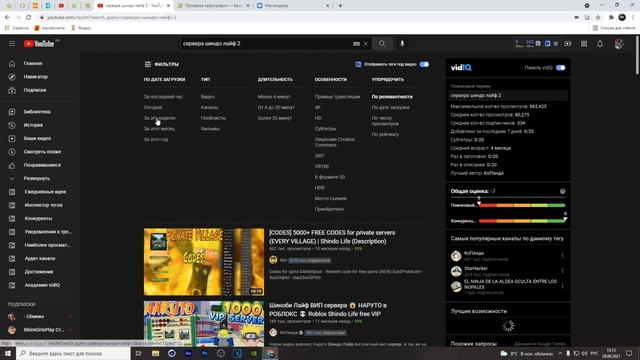This screenshot has width=640, height=360.
Task: Click the vidIQ search term field
Action: (508, 96)
